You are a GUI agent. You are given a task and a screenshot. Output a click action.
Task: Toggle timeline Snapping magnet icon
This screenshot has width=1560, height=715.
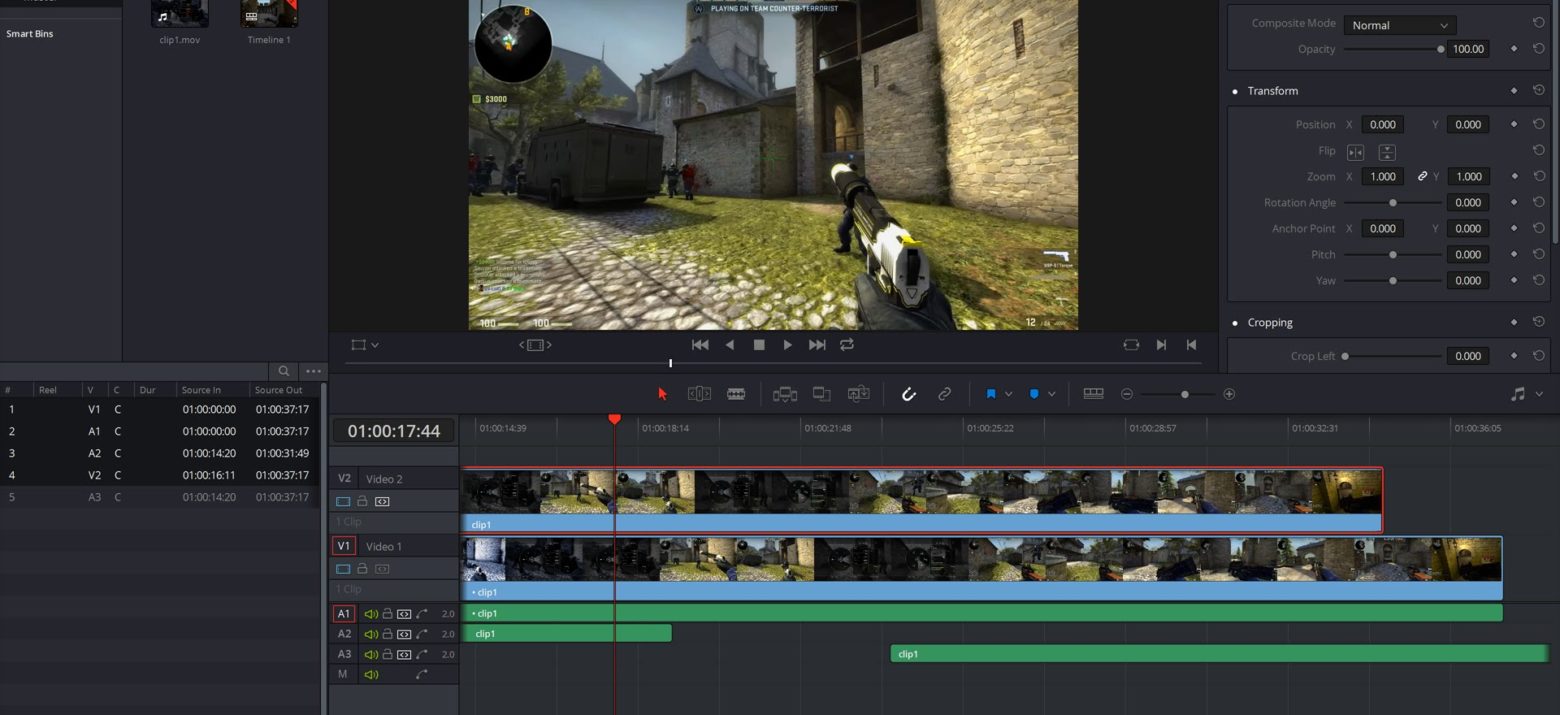(x=909, y=394)
